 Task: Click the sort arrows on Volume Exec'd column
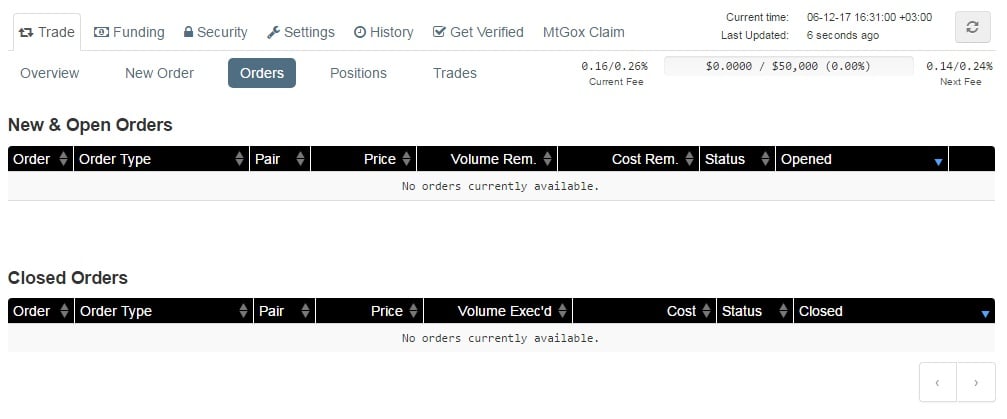point(562,311)
